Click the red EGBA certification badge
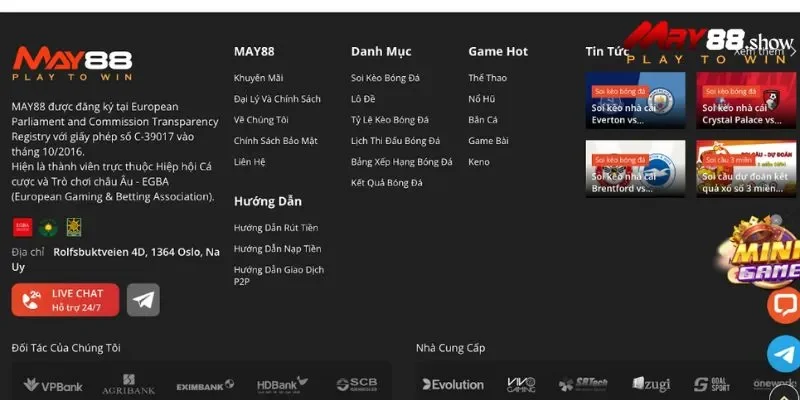This screenshot has width=800, height=400. [x=22, y=227]
